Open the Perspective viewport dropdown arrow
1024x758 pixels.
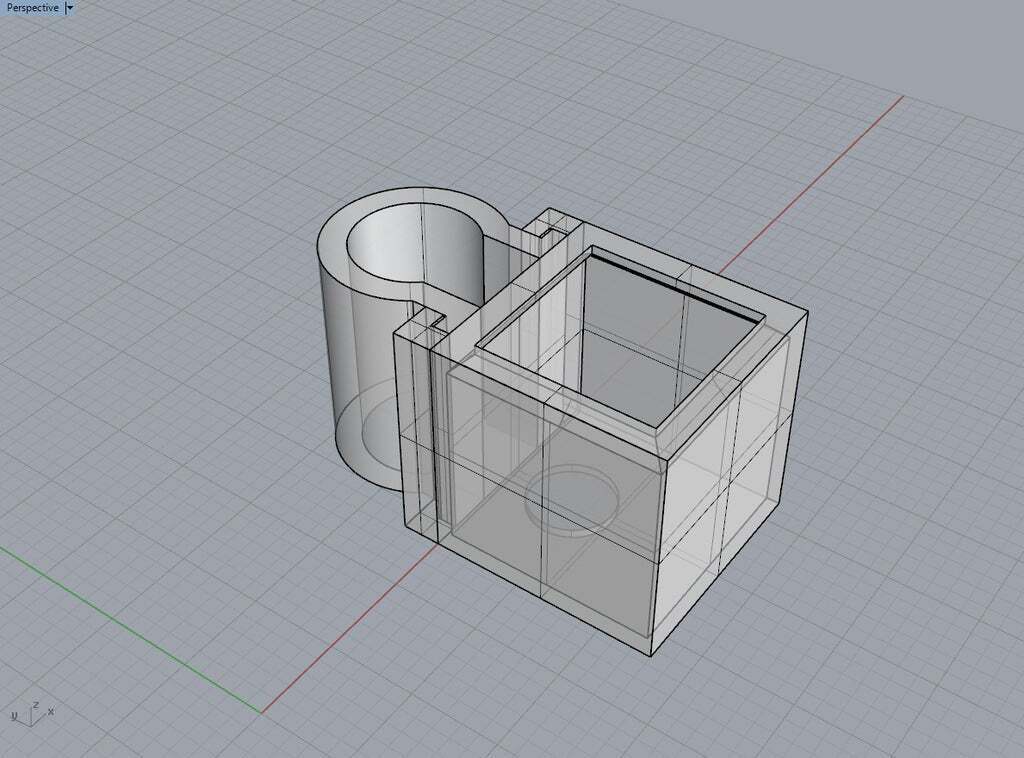tap(70, 8)
